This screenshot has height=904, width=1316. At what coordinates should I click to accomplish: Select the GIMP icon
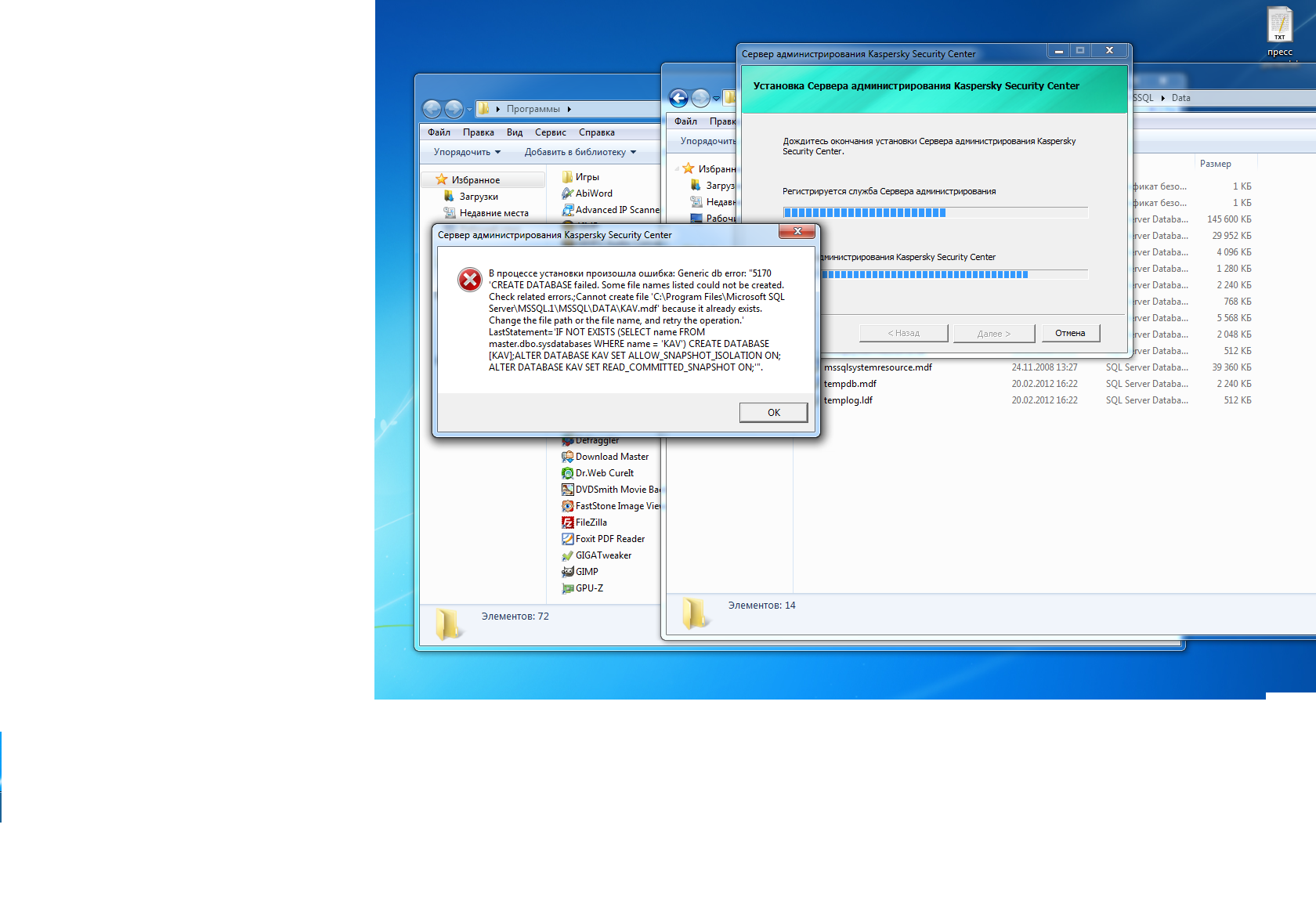coord(567,572)
